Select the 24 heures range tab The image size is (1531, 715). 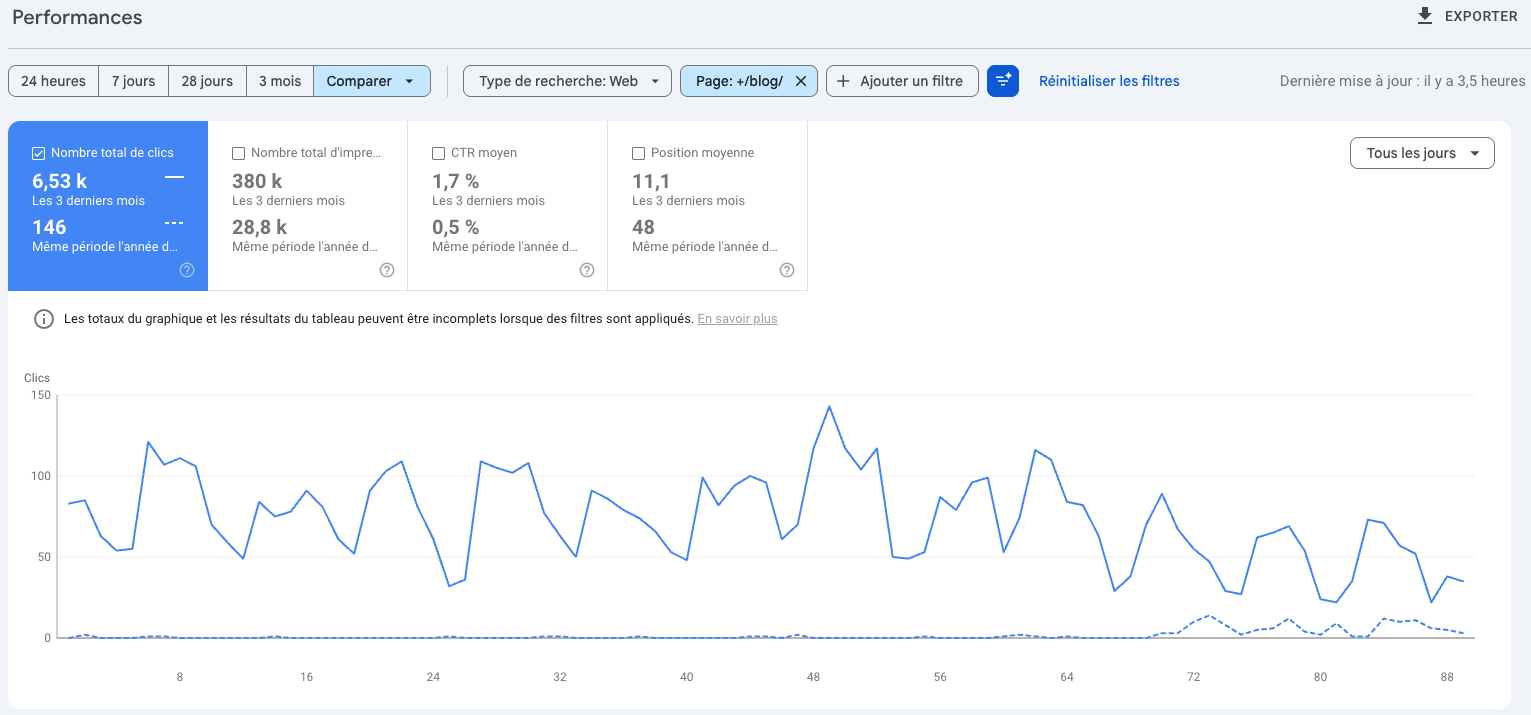pyautogui.click(x=53, y=81)
